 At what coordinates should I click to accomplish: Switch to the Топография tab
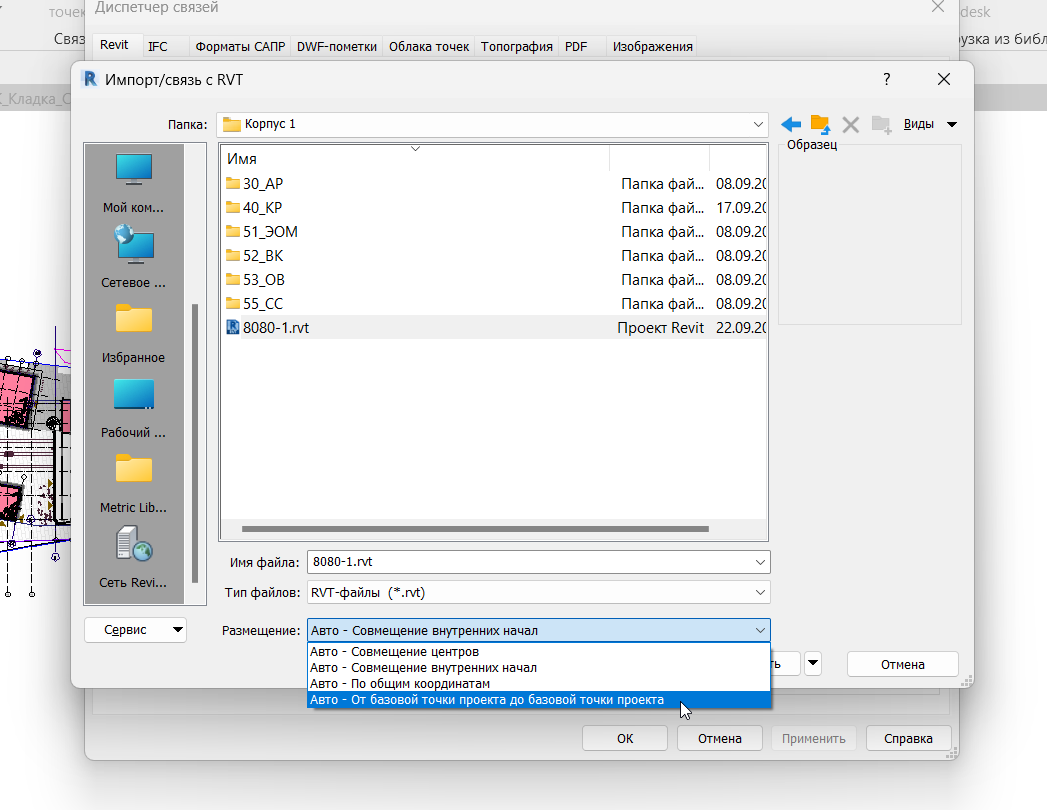[x=516, y=47]
